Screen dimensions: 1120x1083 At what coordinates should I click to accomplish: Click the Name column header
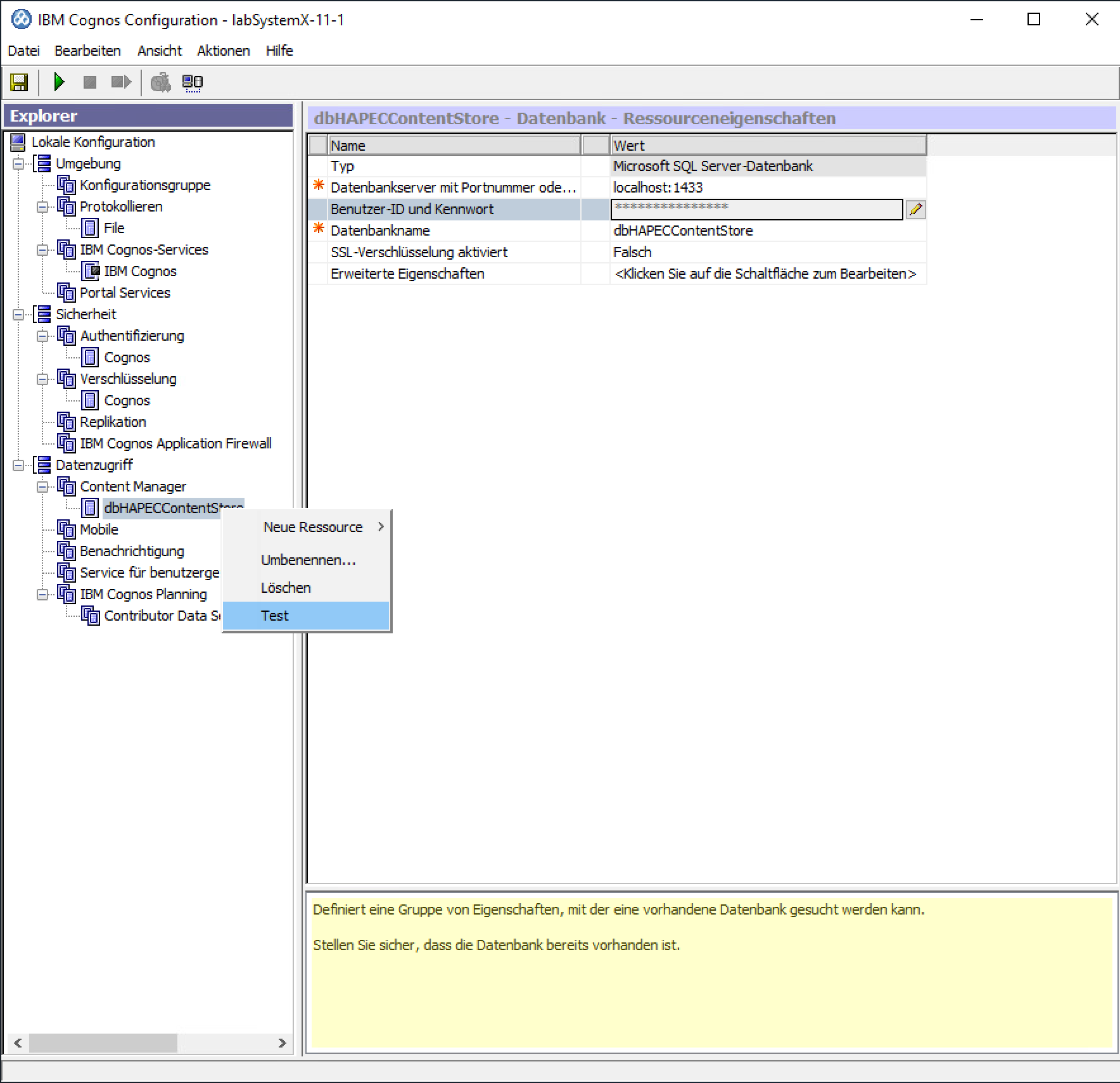[x=453, y=146]
